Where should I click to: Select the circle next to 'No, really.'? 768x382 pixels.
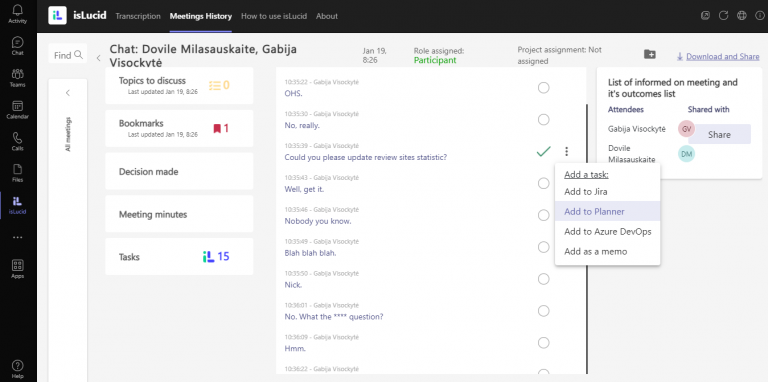pos(543,119)
